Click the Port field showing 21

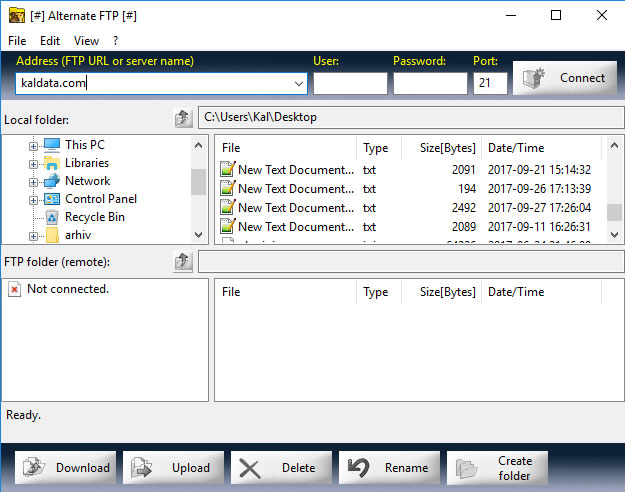[490, 83]
